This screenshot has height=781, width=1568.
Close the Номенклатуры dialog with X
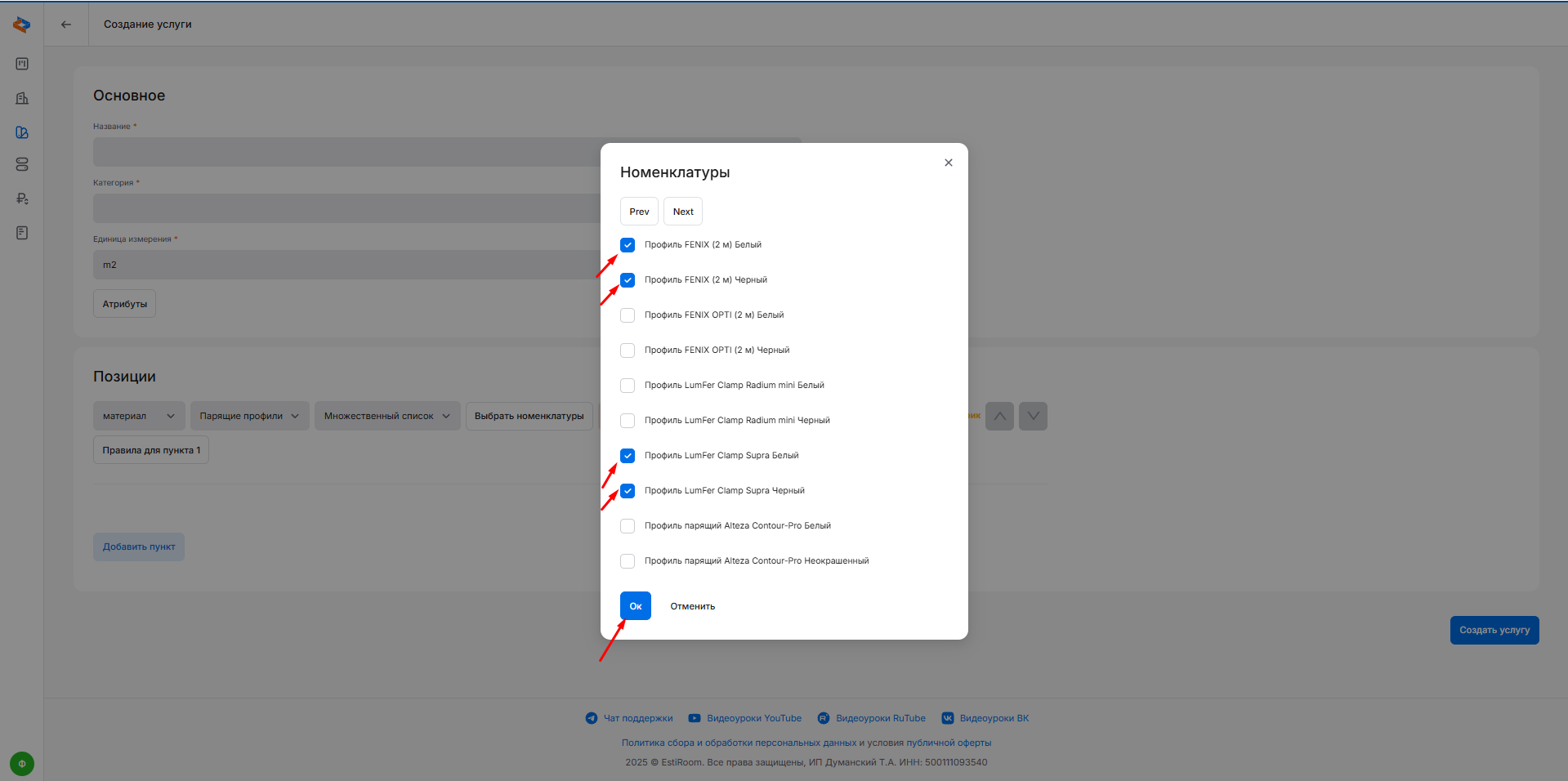948,163
